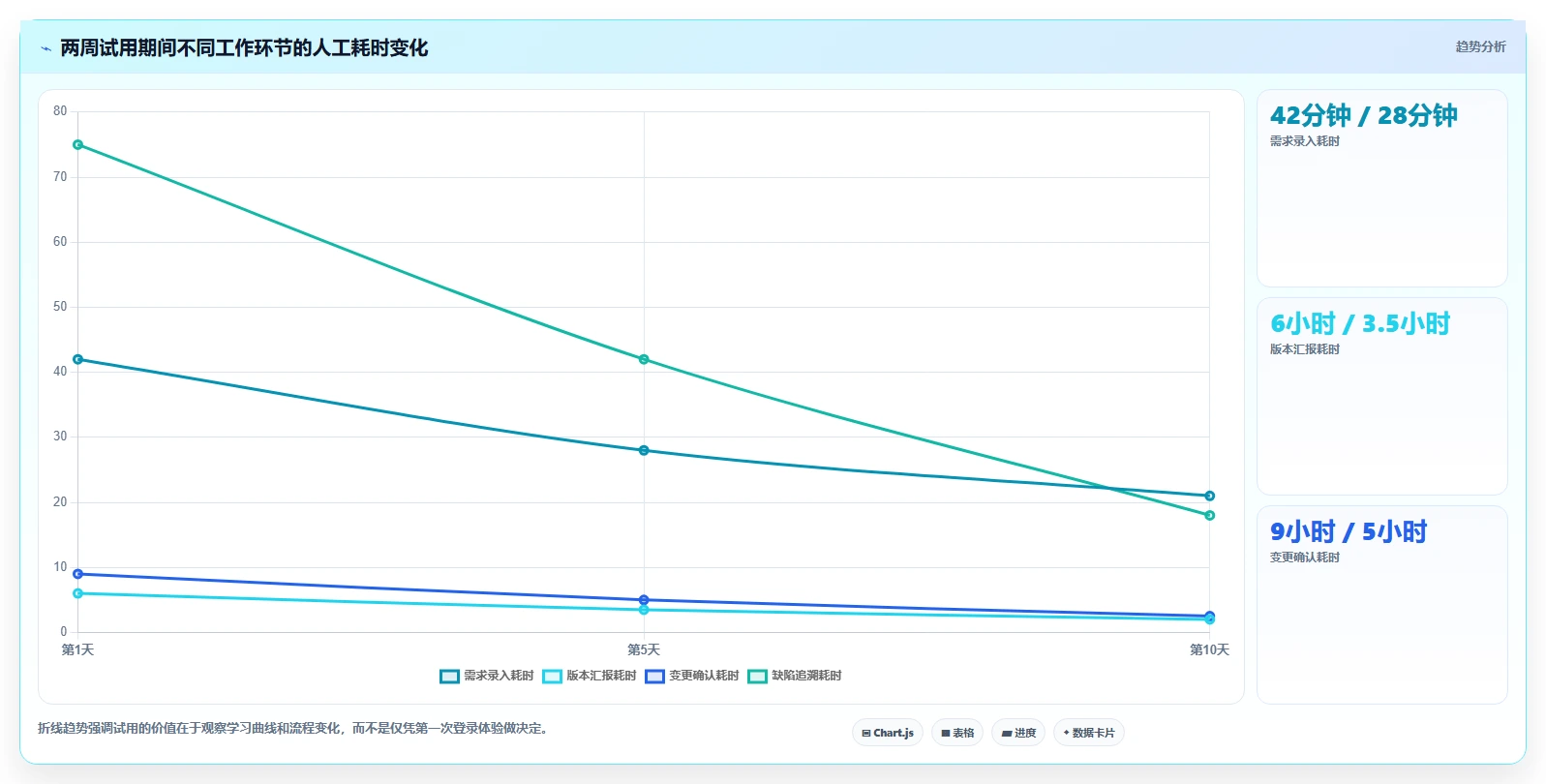Click the 9小时 / 5小时 stat card

(x=1381, y=605)
